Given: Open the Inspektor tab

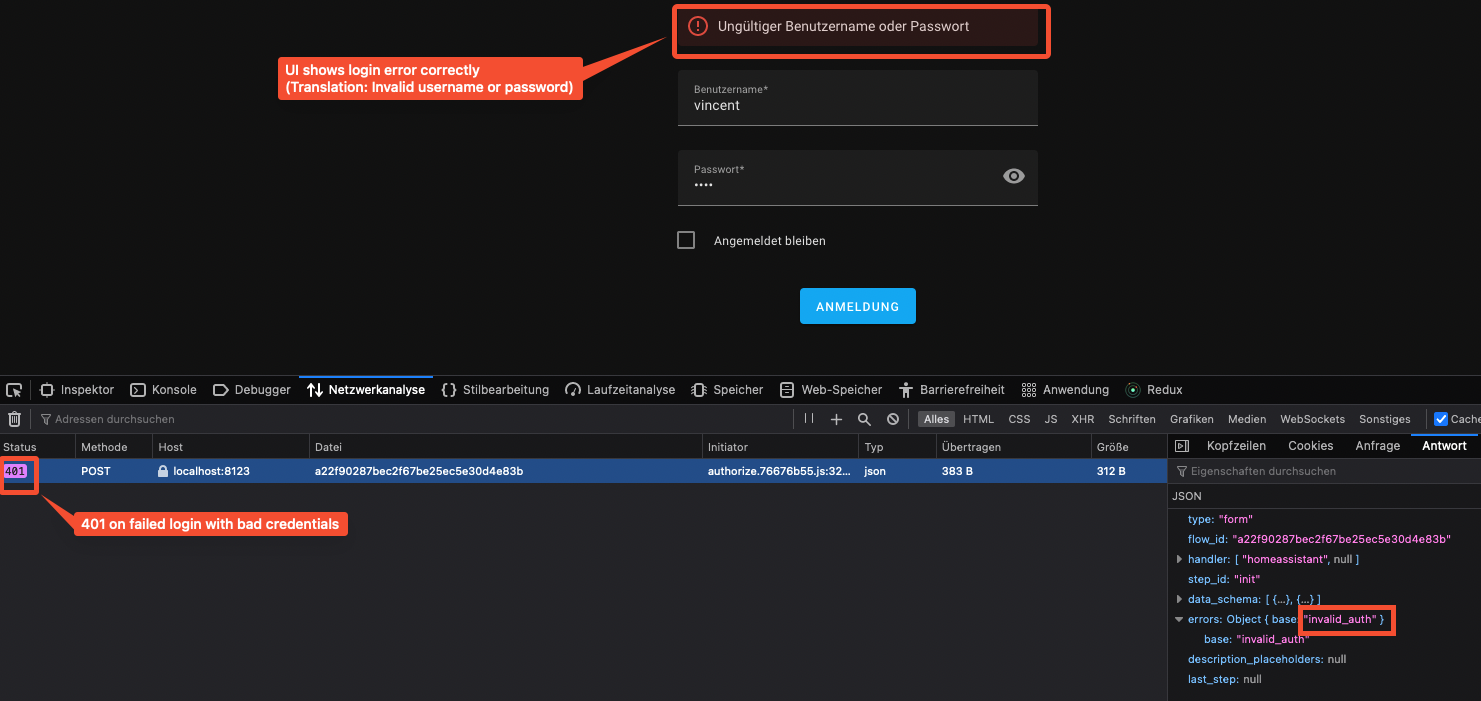Looking at the screenshot, I should pyautogui.click(x=78, y=390).
